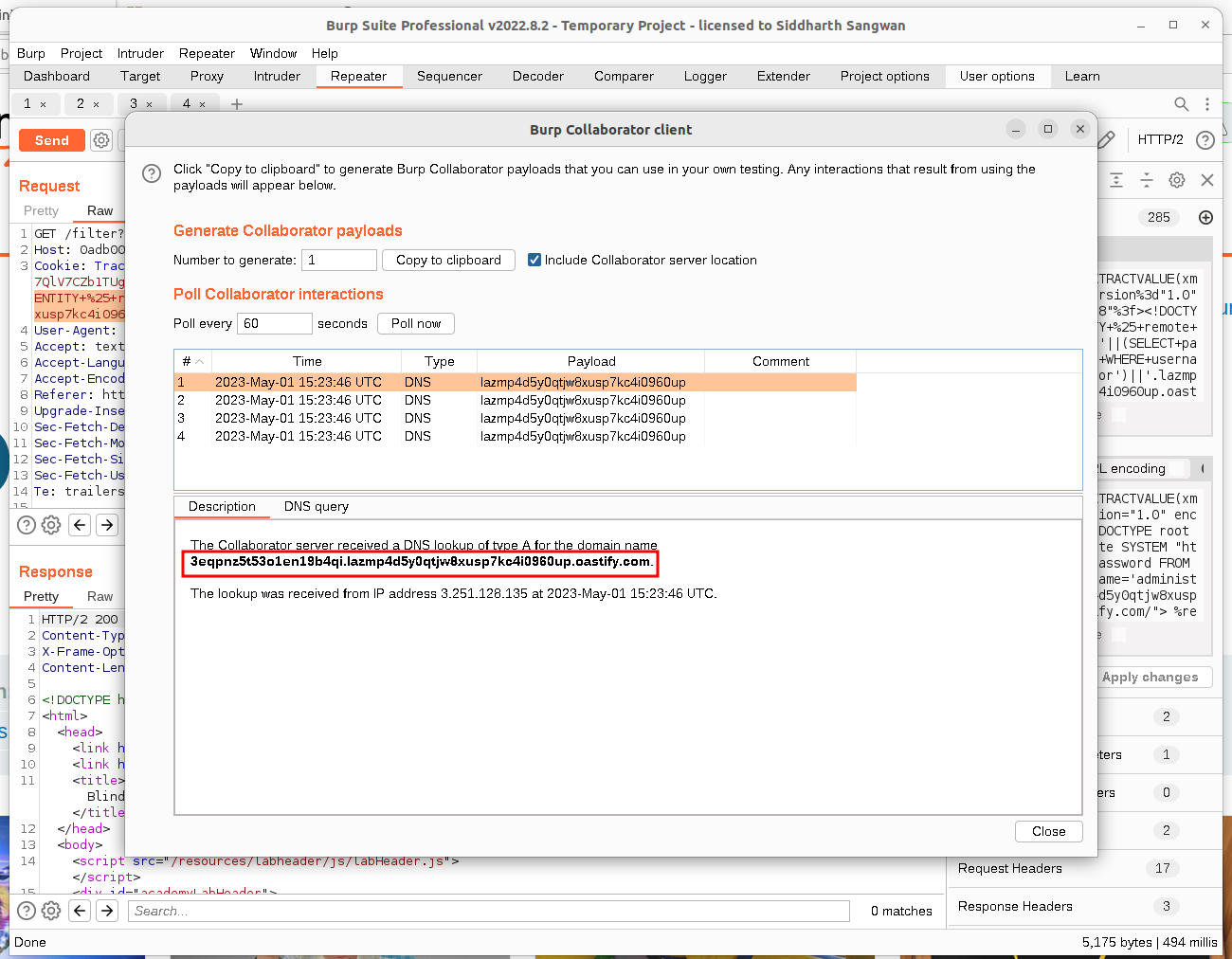Open the Window menu
Viewport: 1232px width, 959px height.
tap(273, 53)
